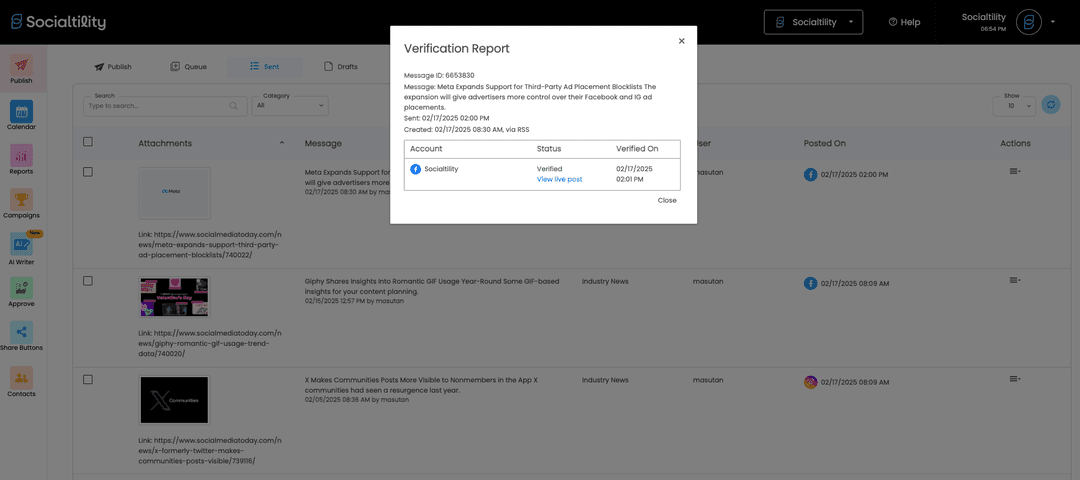Check the X Makes Communities row checkbox
This screenshot has height=480, width=1080.
click(x=87, y=379)
